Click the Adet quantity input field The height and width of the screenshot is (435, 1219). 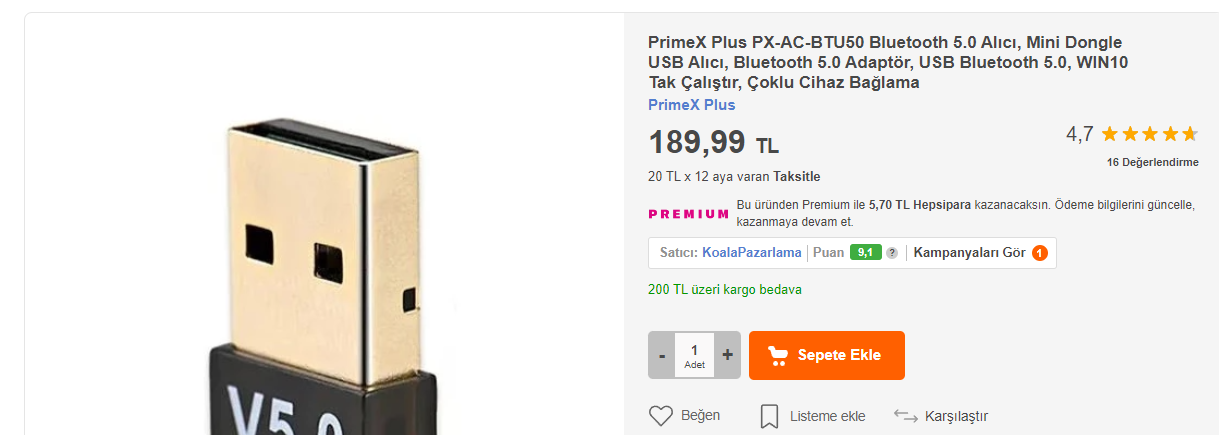[x=694, y=355]
